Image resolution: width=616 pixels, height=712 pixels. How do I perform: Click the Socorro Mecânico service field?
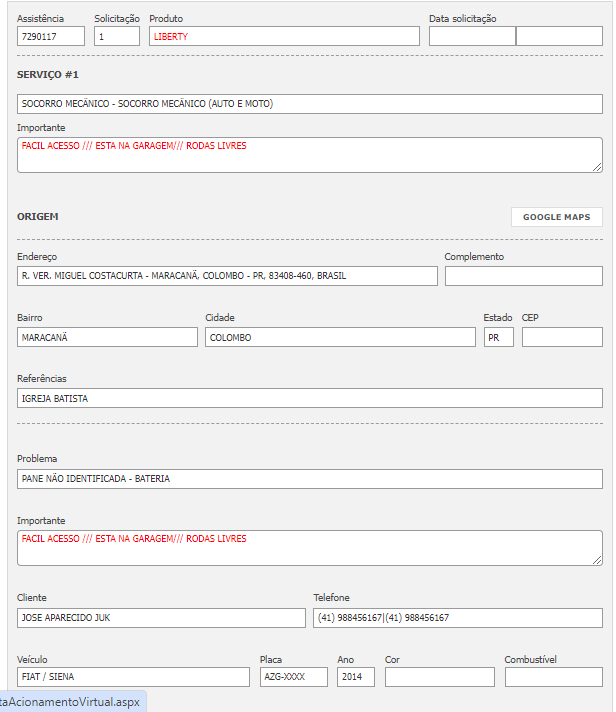click(310, 104)
